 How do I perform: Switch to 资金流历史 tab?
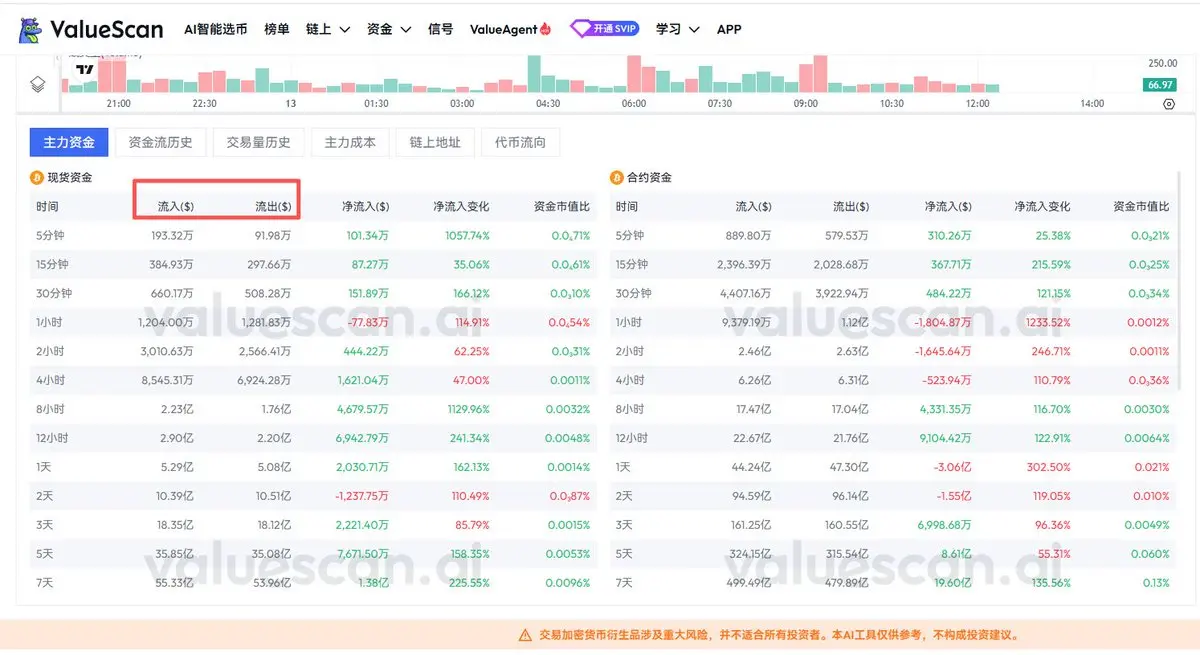coord(160,142)
